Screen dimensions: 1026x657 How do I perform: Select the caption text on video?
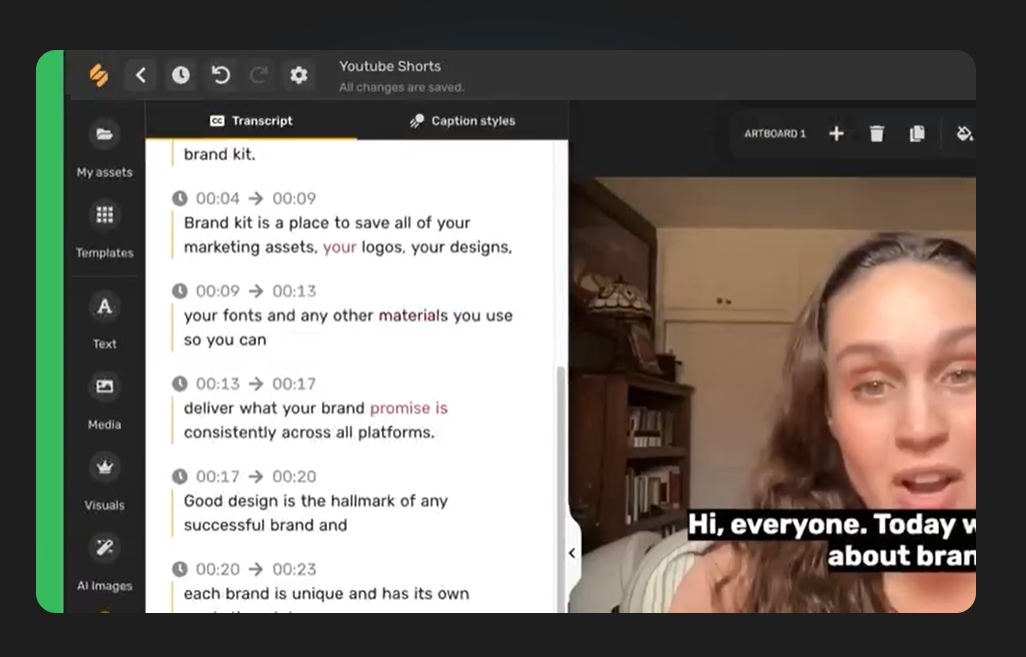(x=831, y=540)
